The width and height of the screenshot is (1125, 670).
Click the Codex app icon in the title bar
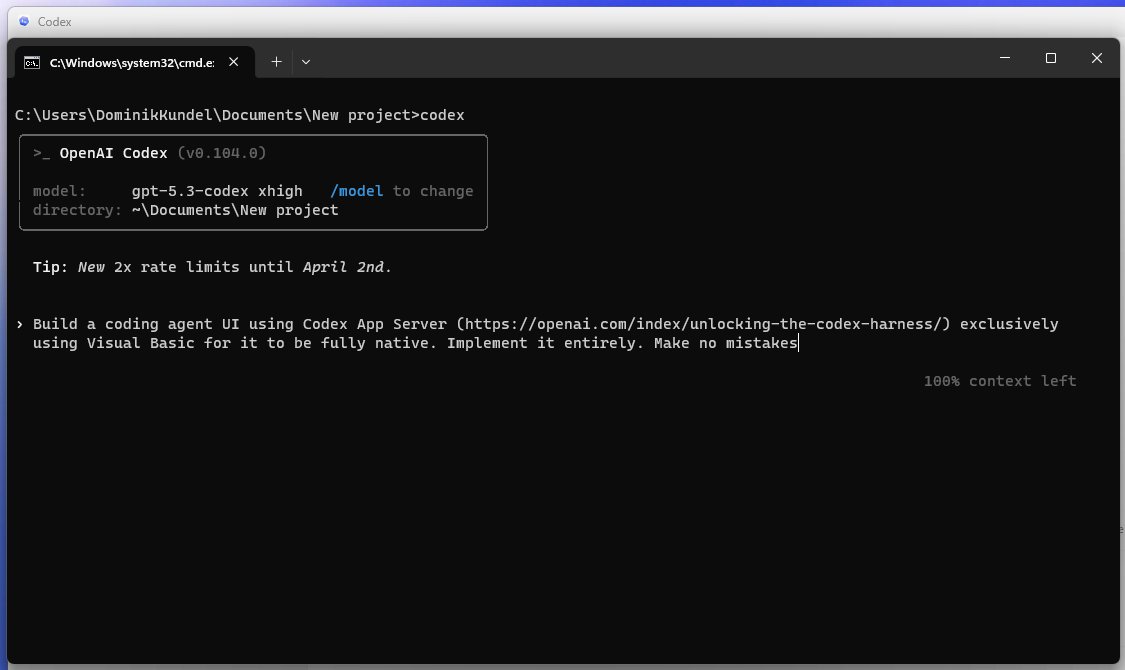click(24, 21)
